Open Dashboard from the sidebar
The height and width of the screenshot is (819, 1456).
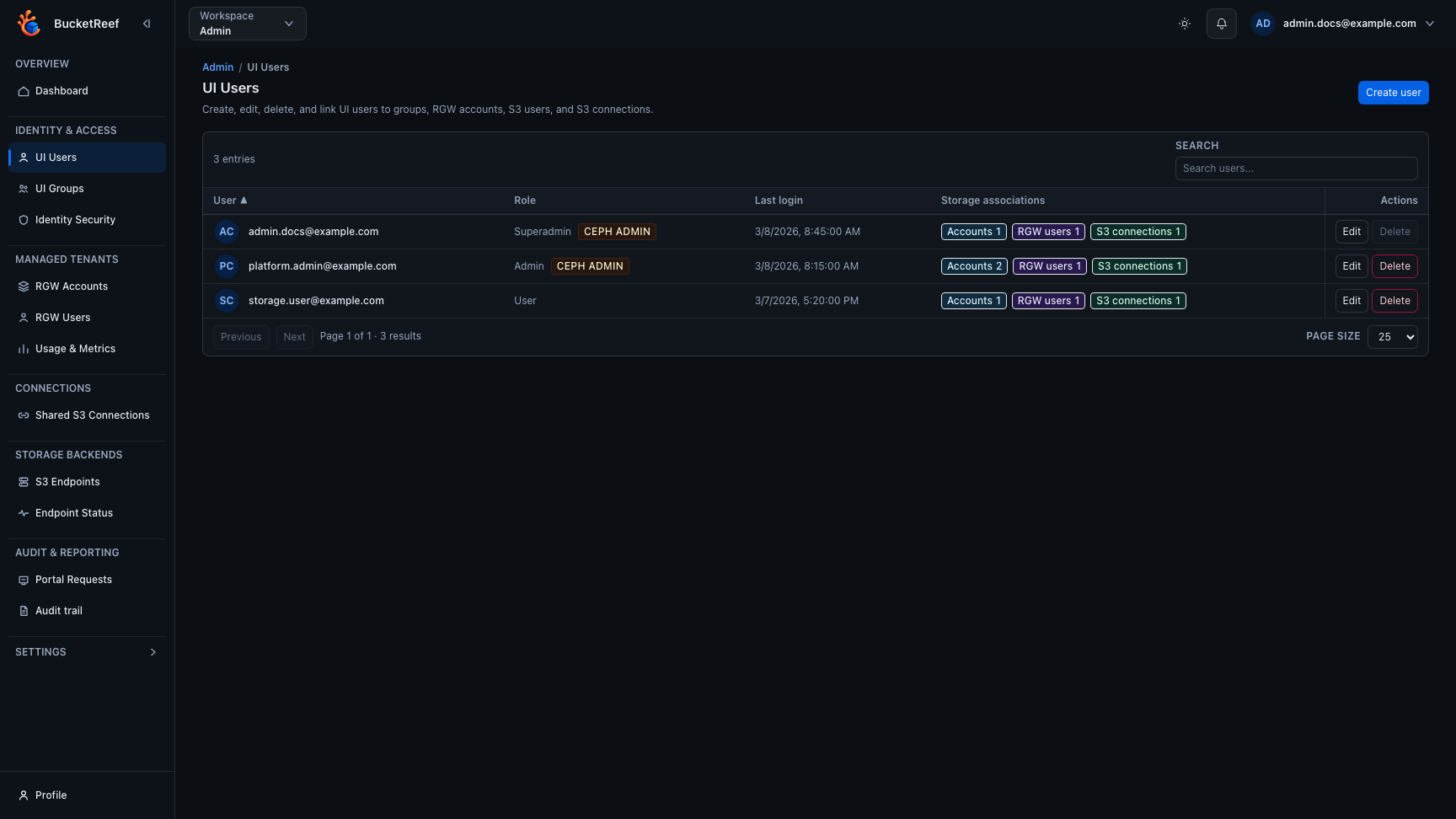pos(87,91)
